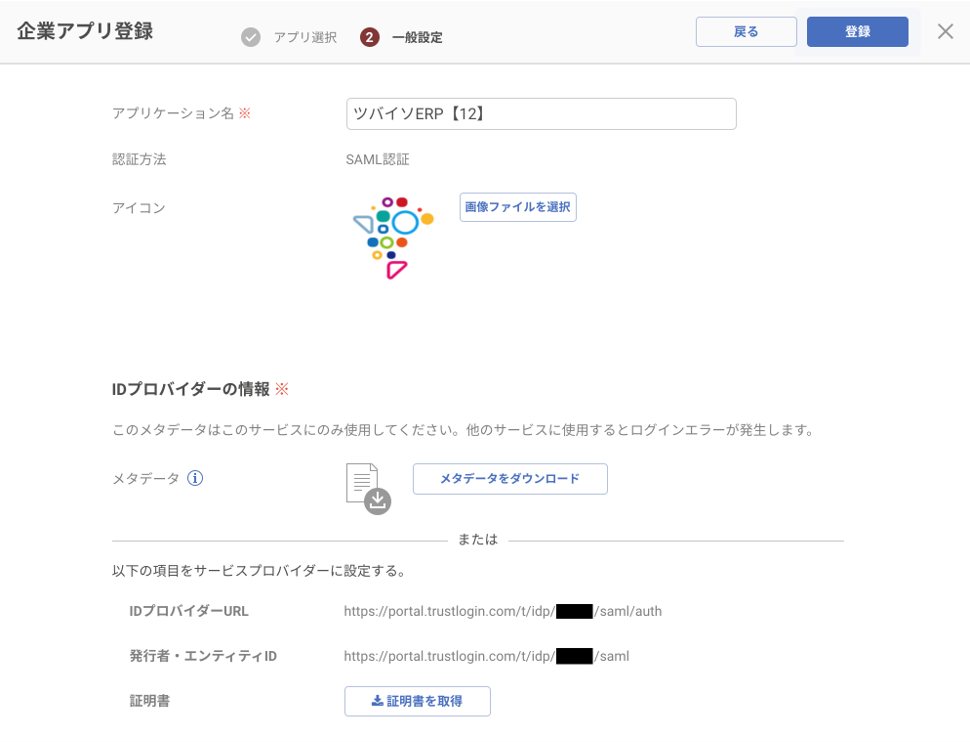Click the 企業アプリ登録 dialog title

[85, 31]
